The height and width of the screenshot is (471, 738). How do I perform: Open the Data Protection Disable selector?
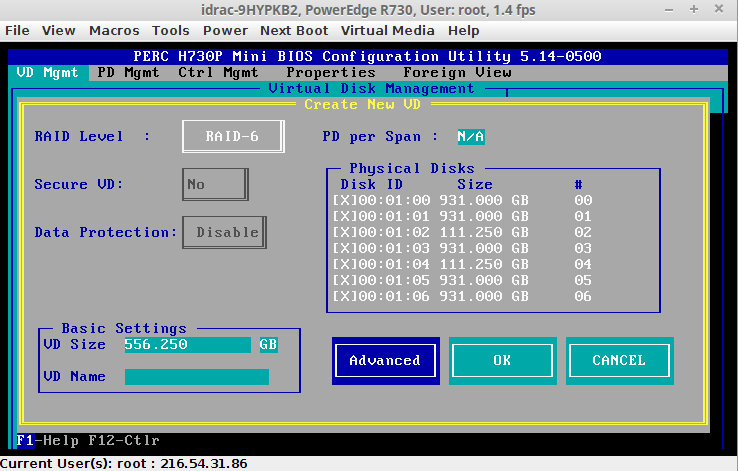pyautogui.click(x=224, y=232)
